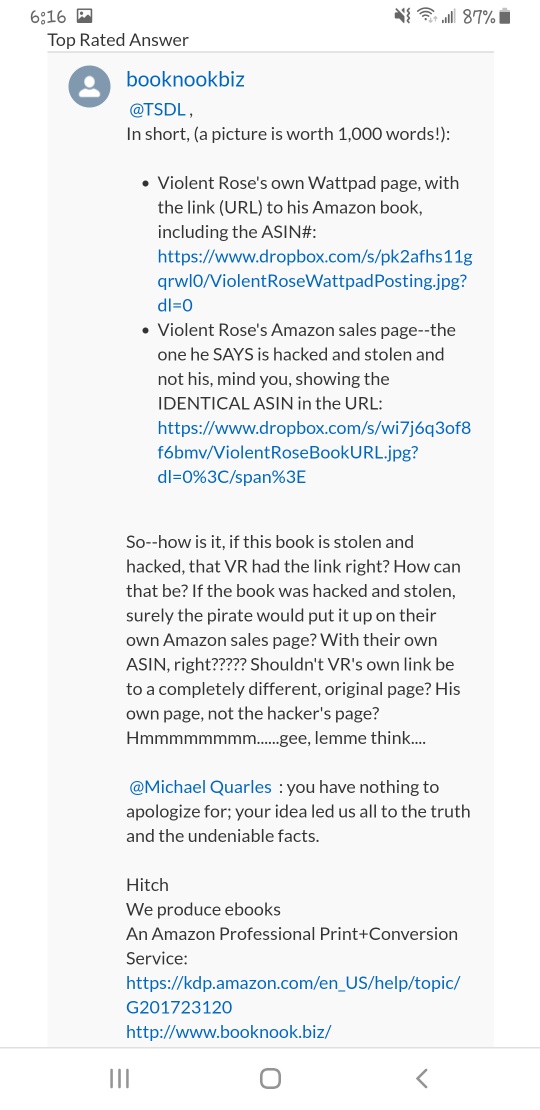This screenshot has width=540, height=1110.
Task: Tap the 87% battery percentage text
Action: coord(479,16)
